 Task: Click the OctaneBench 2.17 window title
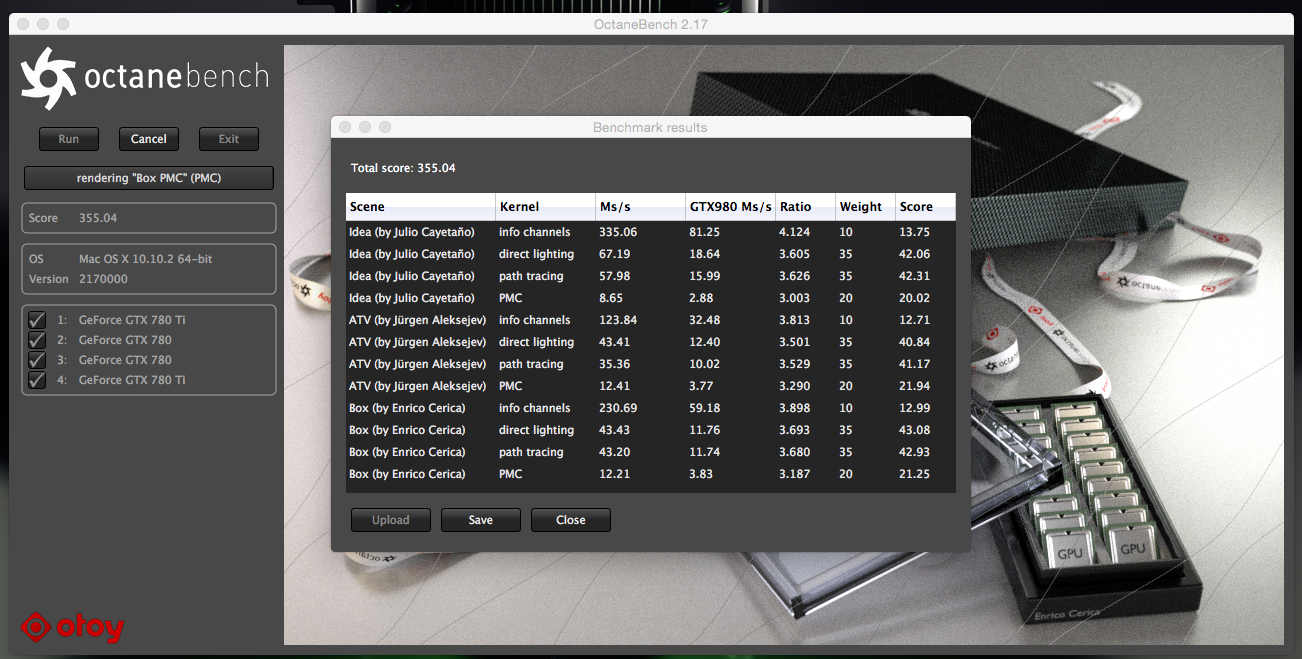click(x=650, y=24)
